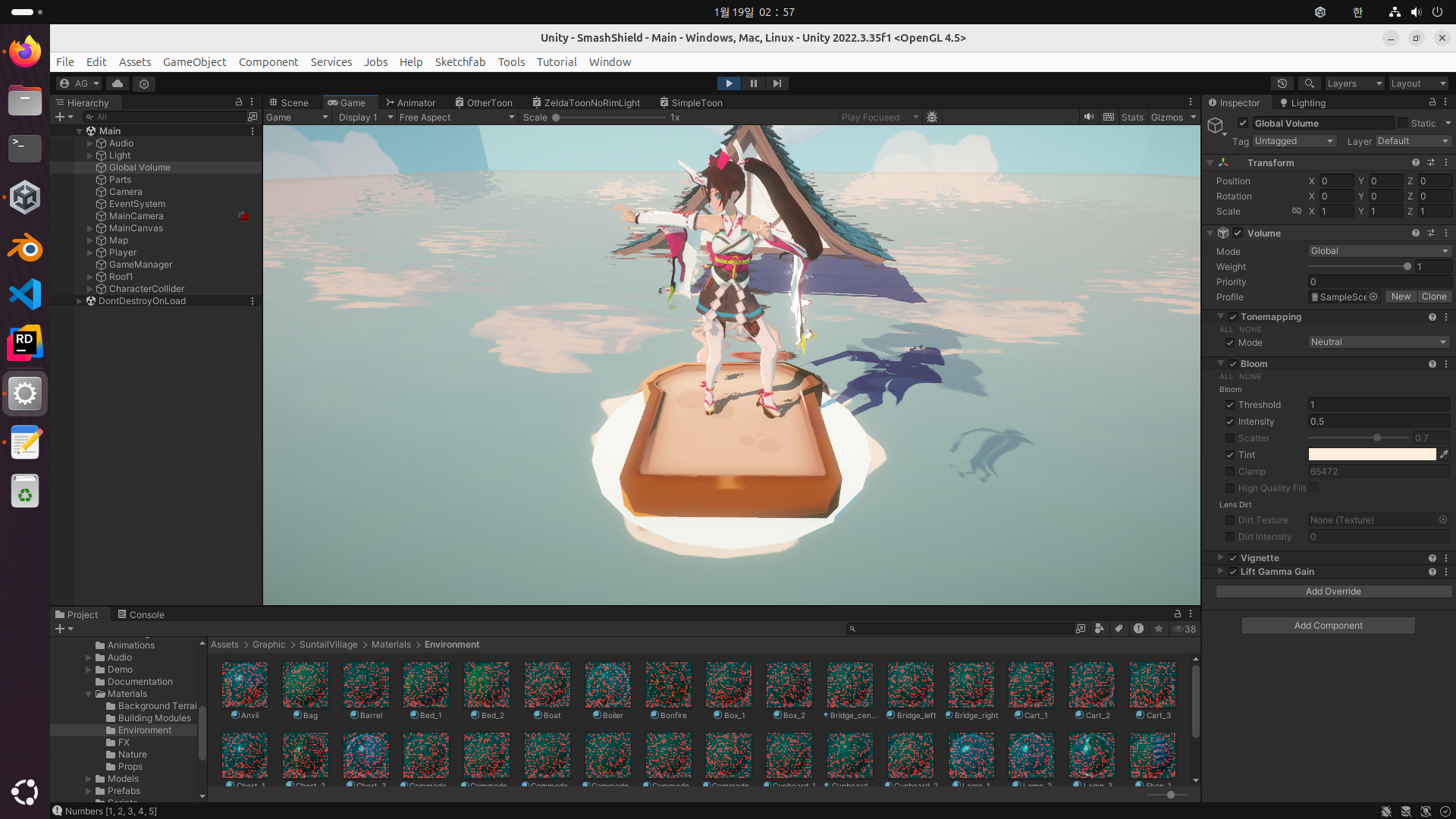Lock the Hierarchy panel
This screenshot has width=1456, height=819.
pyautogui.click(x=239, y=102)
